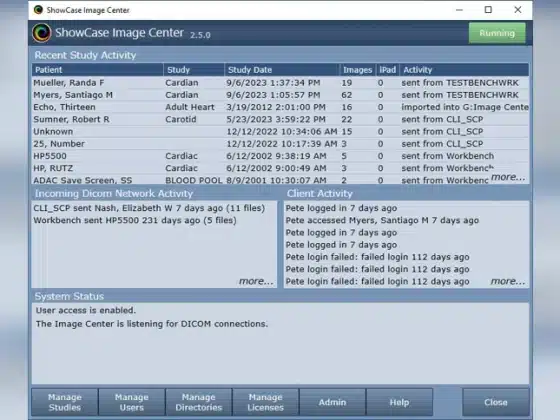
Task: Click the Close button at bottom right
Action: (496, 402)
